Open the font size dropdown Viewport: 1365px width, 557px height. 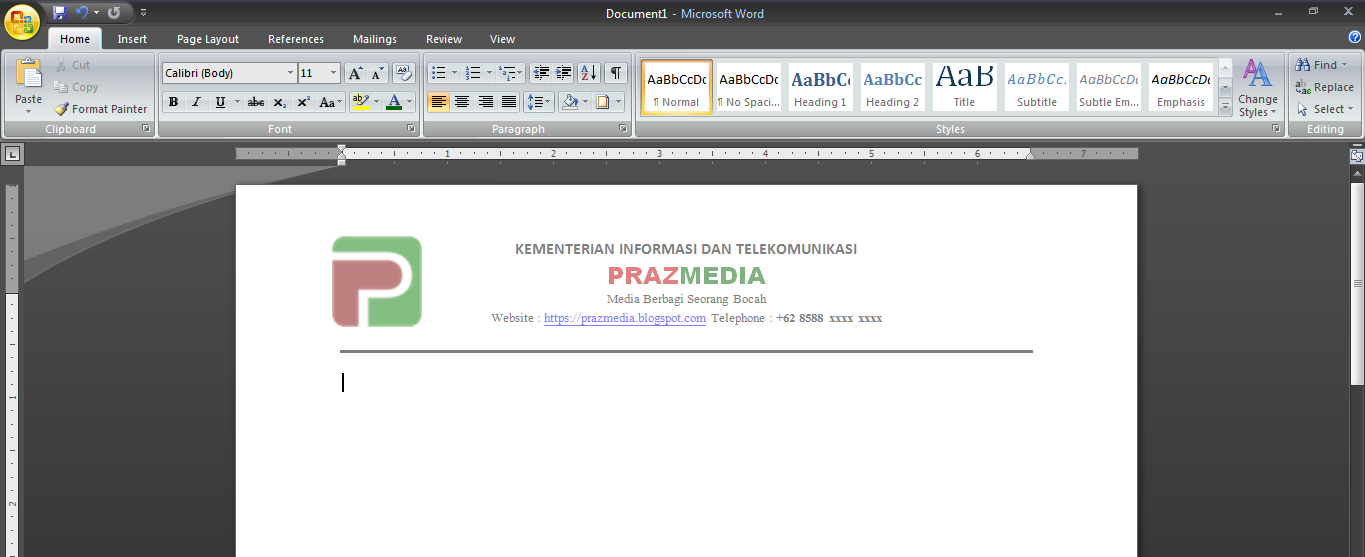tap(333, 73)
